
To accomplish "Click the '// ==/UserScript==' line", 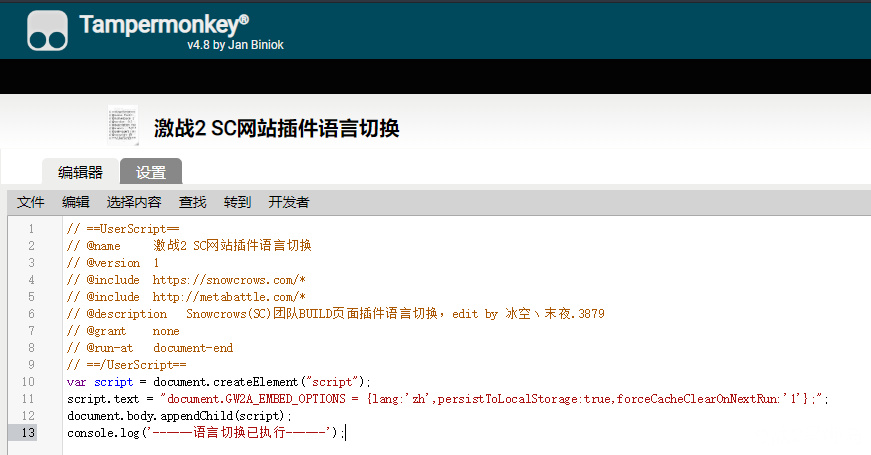I will (127, 365).
